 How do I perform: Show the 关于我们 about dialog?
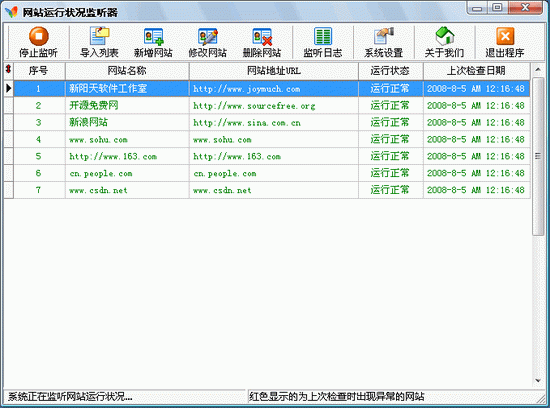(x=444, y=42)
